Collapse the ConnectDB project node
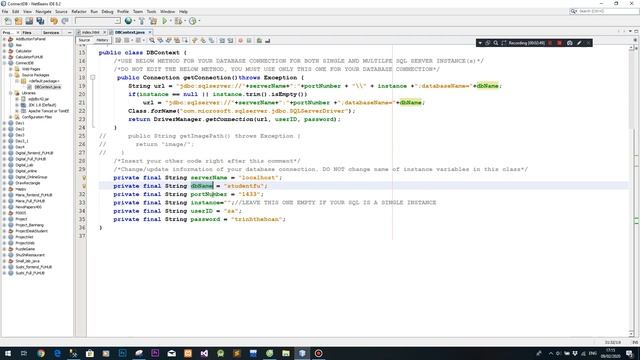 [x=4, y=63]
